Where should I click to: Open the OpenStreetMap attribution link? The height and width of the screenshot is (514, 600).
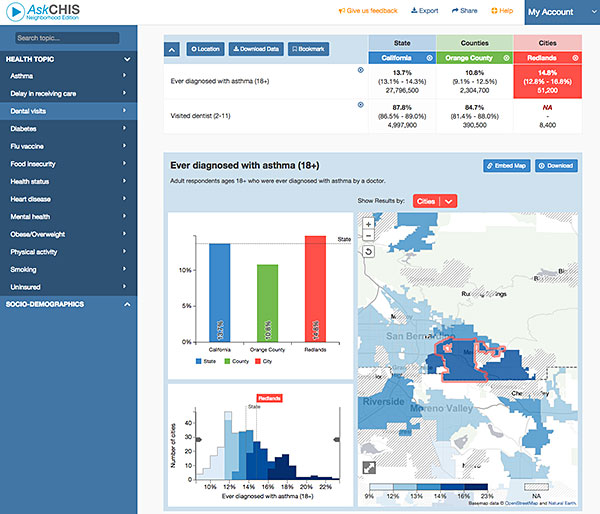coord(522,503)
